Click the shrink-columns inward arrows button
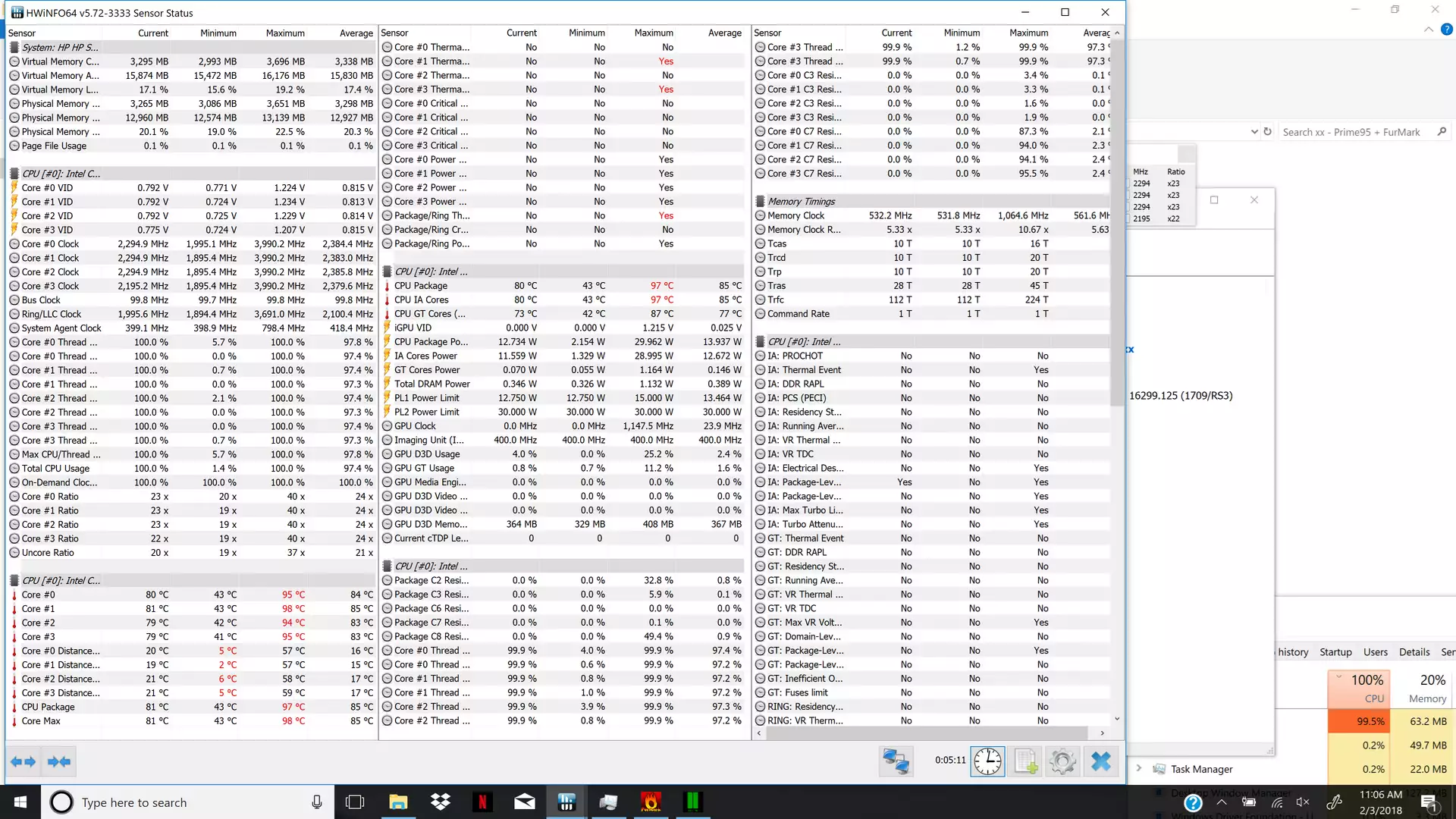This screenshot has height=819, width=1456. [59, 761]
